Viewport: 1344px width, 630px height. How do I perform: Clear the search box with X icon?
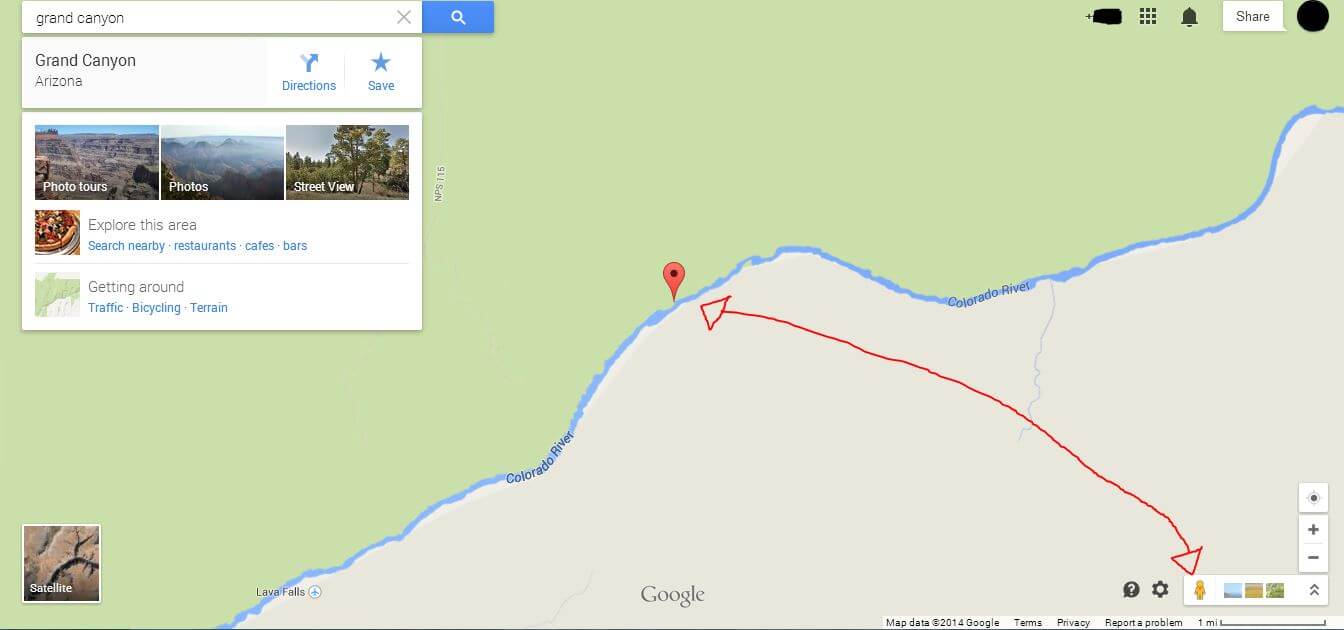(404, 17)
